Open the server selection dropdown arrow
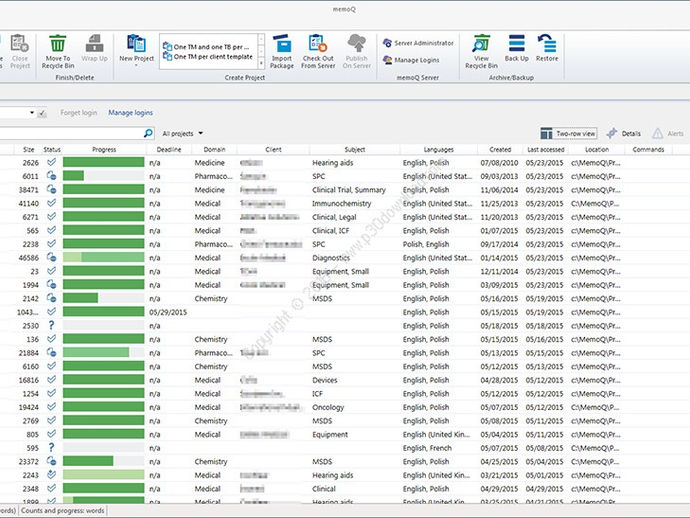Image resolution: width=690 pixels, height=518 pixels. tap(32, 113)
